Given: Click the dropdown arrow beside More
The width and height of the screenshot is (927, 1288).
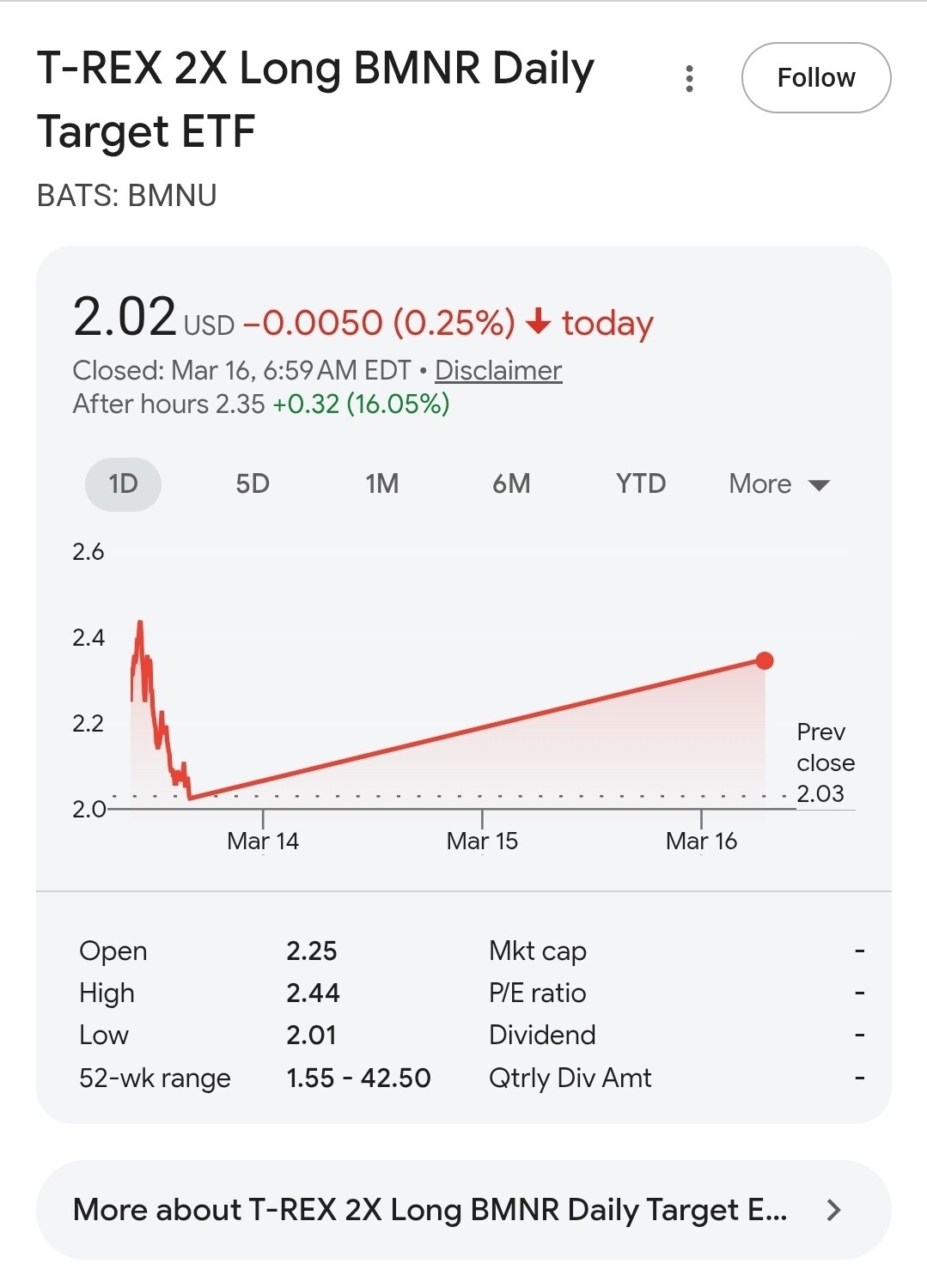Looking at the screenshot, I should [820, 486].
